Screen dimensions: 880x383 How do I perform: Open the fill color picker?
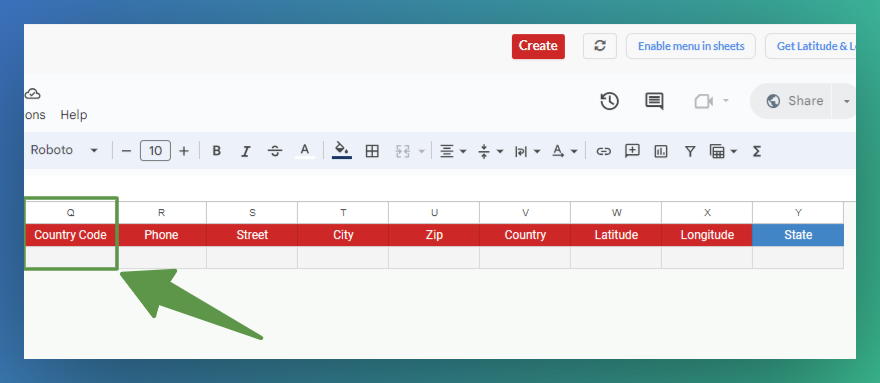[x=342, y=151]
